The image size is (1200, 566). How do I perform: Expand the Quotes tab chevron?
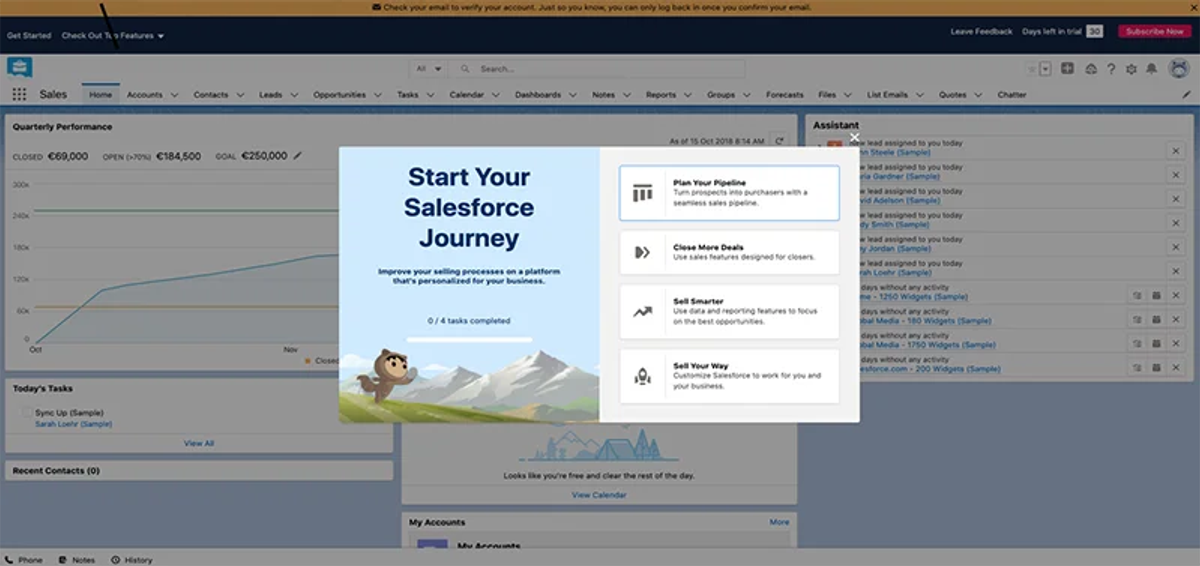coord(978,95)
